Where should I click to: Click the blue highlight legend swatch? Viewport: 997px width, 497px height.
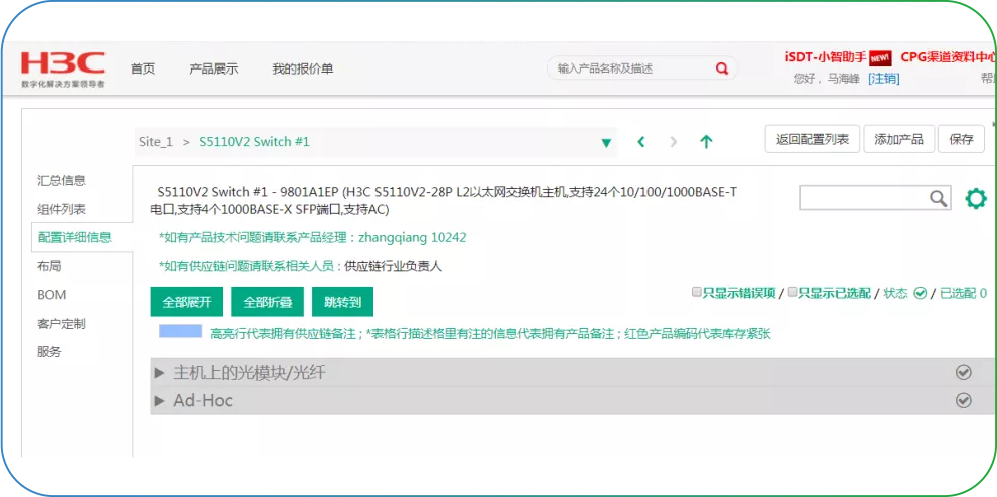coord(181,331)
